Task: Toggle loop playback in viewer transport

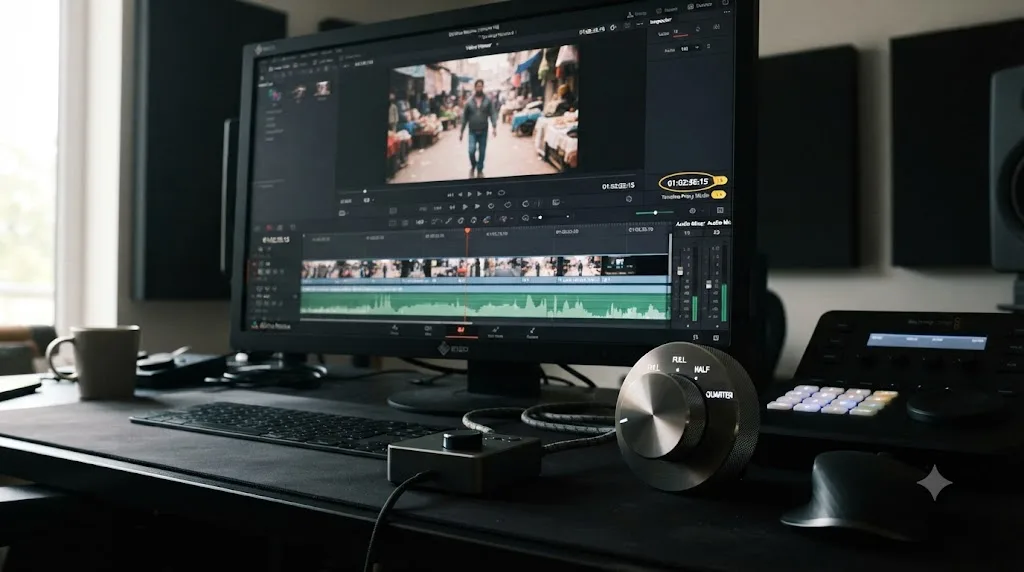Action: tap(501, 193)
